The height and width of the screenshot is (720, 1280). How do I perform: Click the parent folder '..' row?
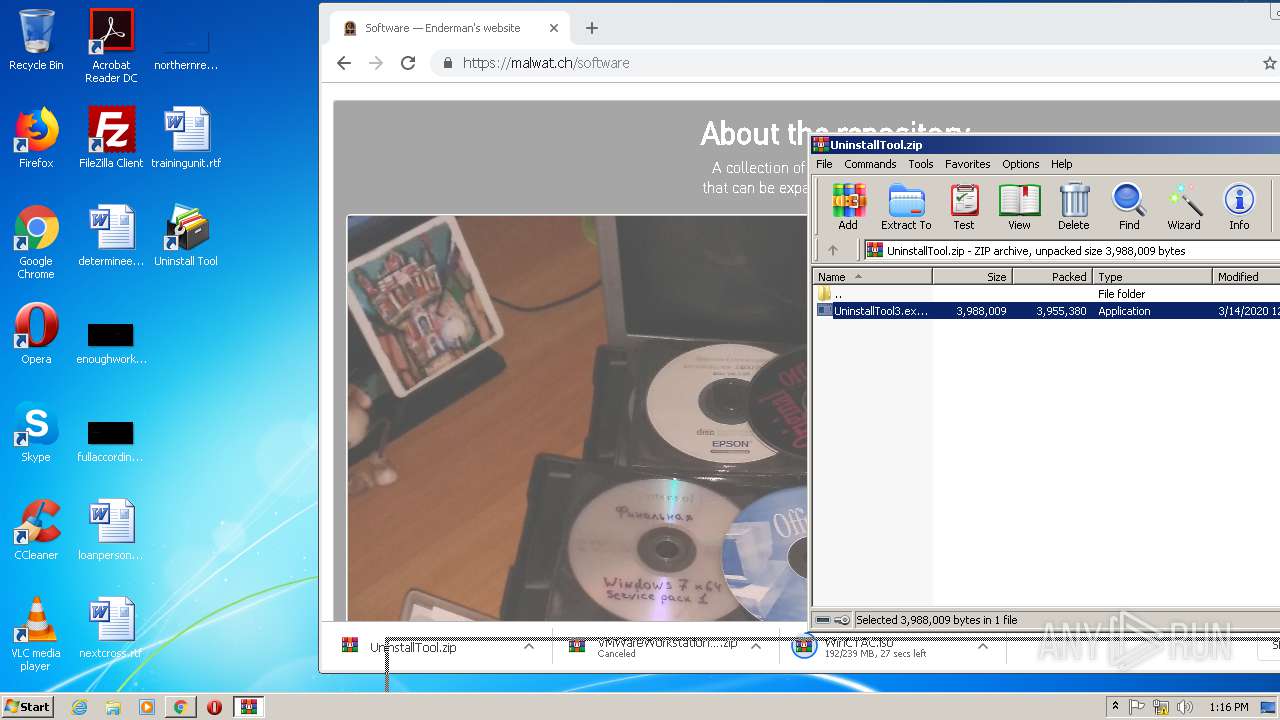1046,294
